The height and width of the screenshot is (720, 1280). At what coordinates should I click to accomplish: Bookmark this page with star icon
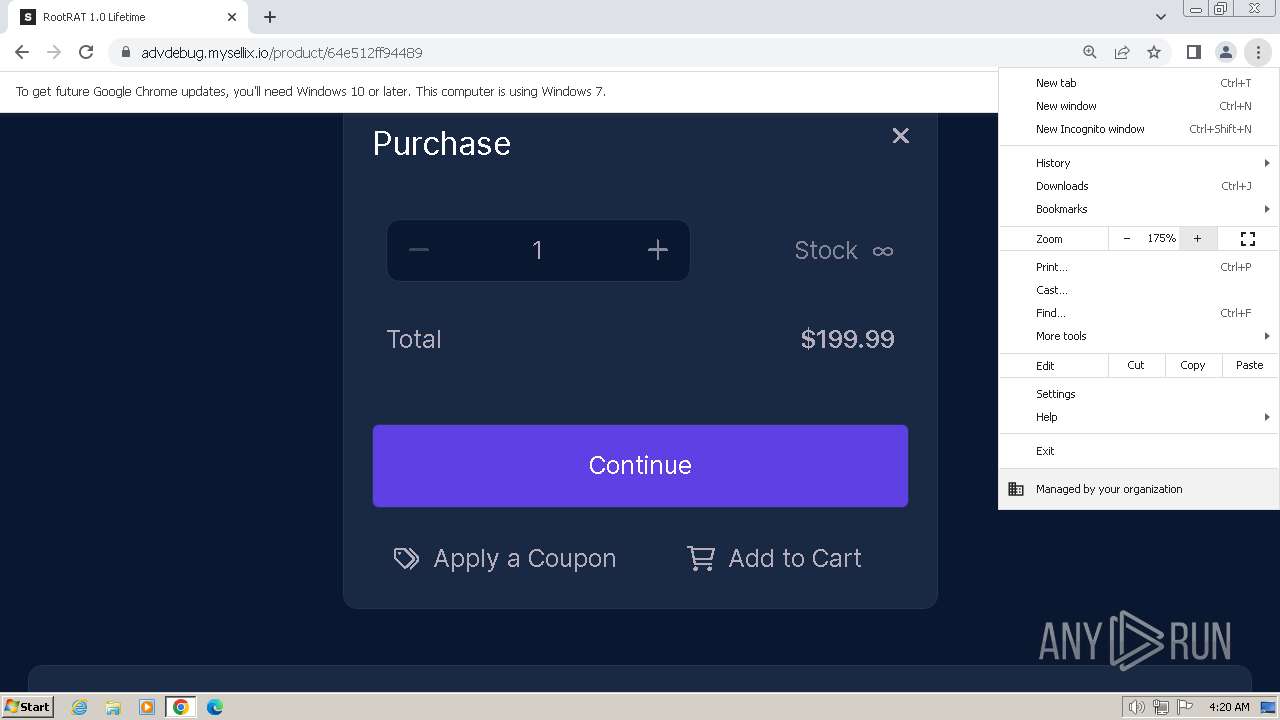[1154, 52]
